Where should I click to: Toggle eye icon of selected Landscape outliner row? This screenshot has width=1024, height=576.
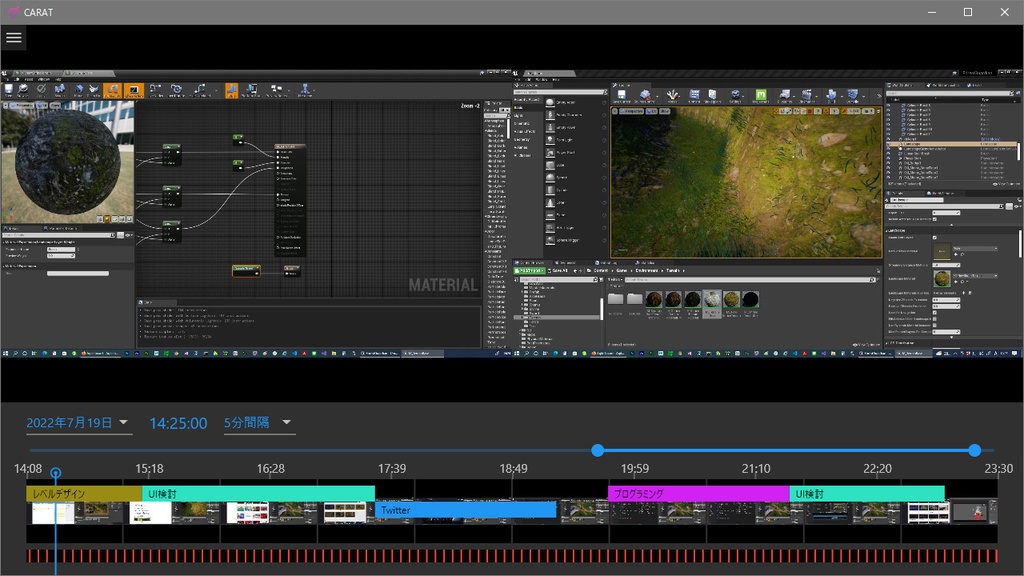889,144
